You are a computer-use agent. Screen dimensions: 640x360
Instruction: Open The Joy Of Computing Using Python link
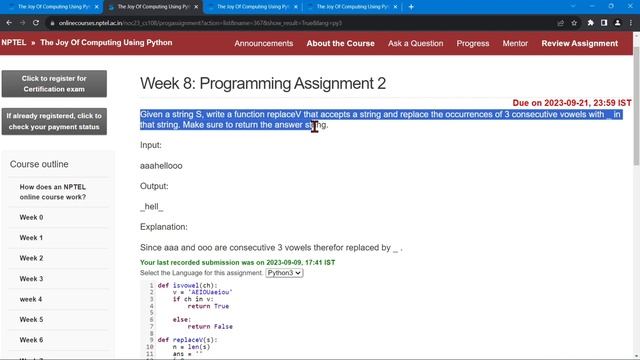click(106, 43)
